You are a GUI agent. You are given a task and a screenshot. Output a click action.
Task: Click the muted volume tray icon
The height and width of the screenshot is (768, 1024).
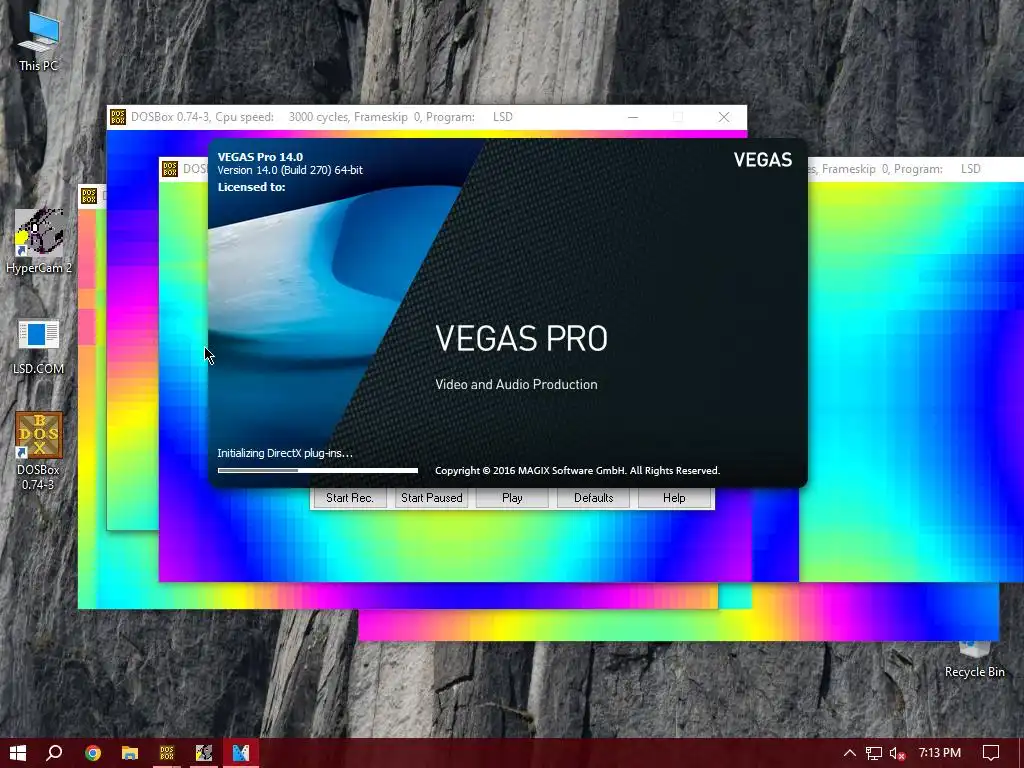point(897,753)
